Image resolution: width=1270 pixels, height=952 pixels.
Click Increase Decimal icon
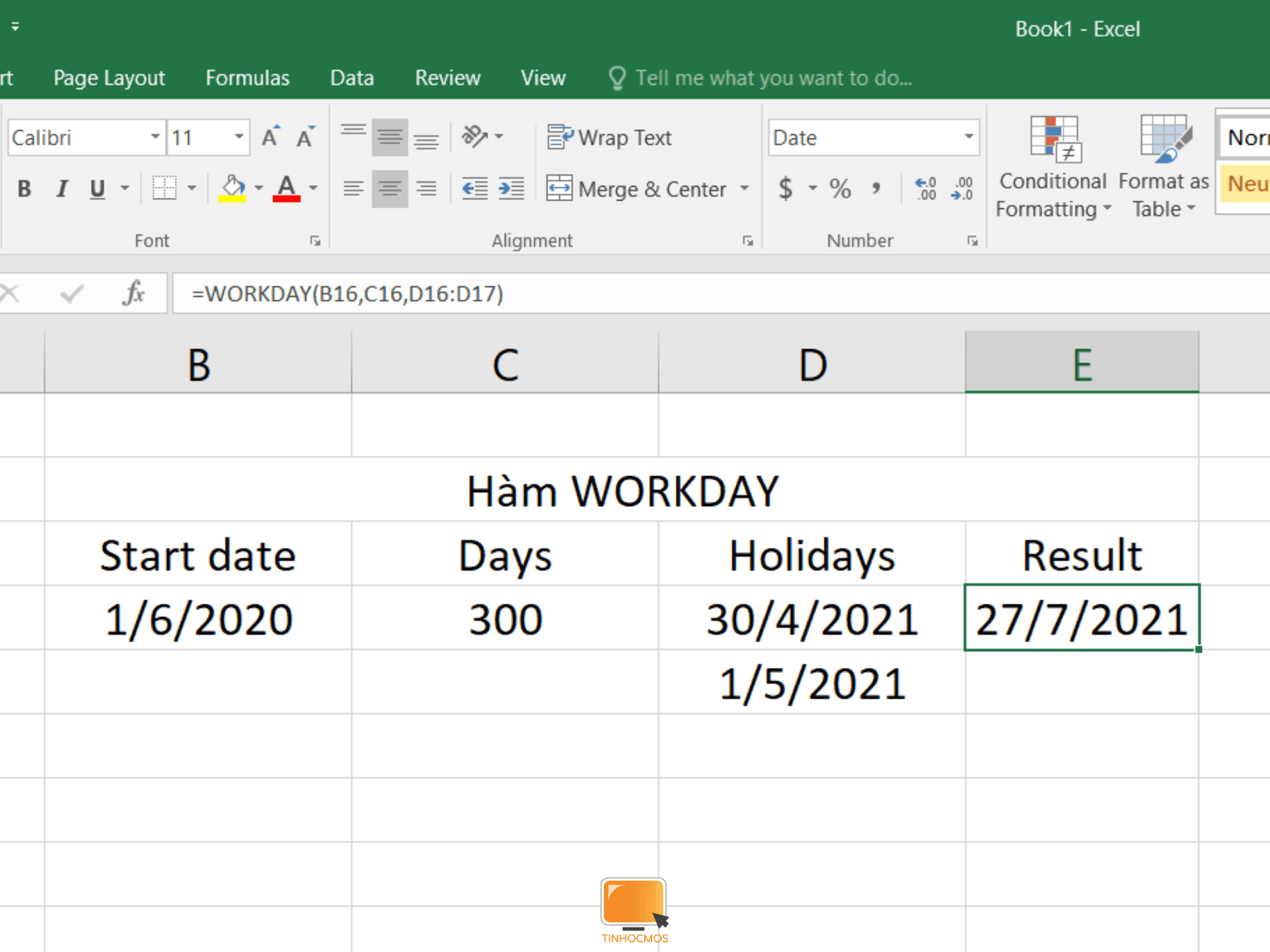926,188
